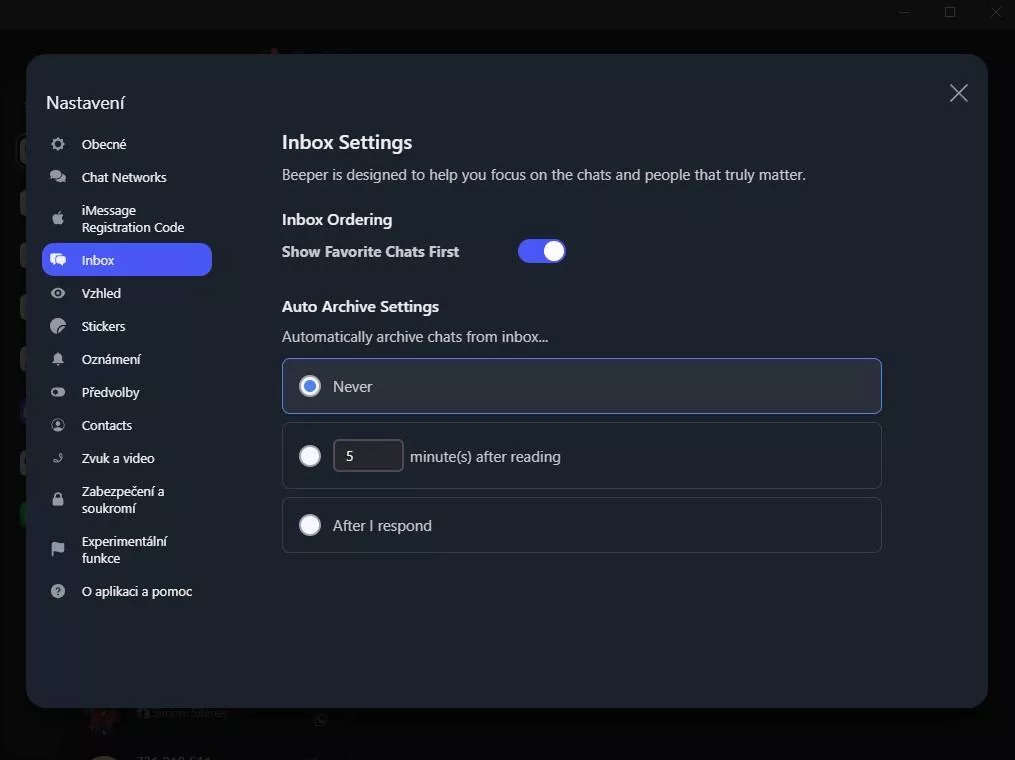Click the sticker icon beside Stickers
Image resolution: width=1015 pixels, height=760 pixels.
[x=58, y=326]
